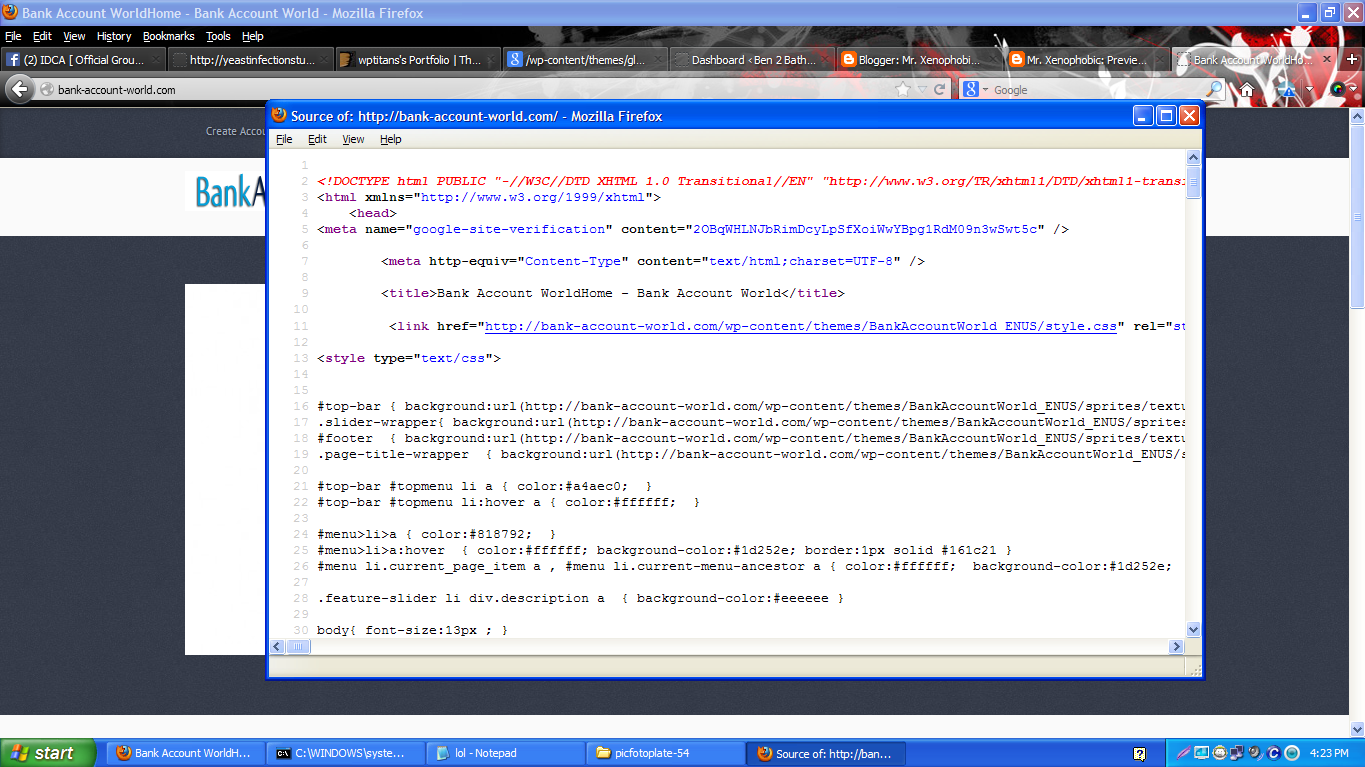
Task: Click the monkey face tray icon
Action: (1220, 753)
